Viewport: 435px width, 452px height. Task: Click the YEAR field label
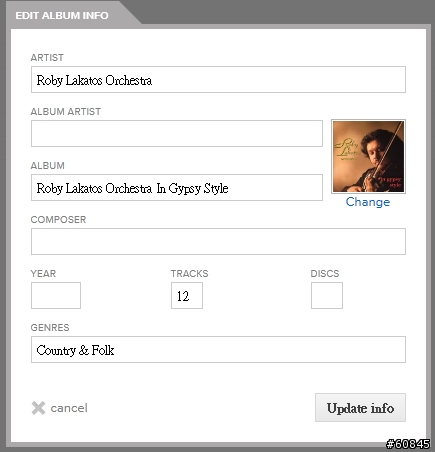[x=43, y=274]
